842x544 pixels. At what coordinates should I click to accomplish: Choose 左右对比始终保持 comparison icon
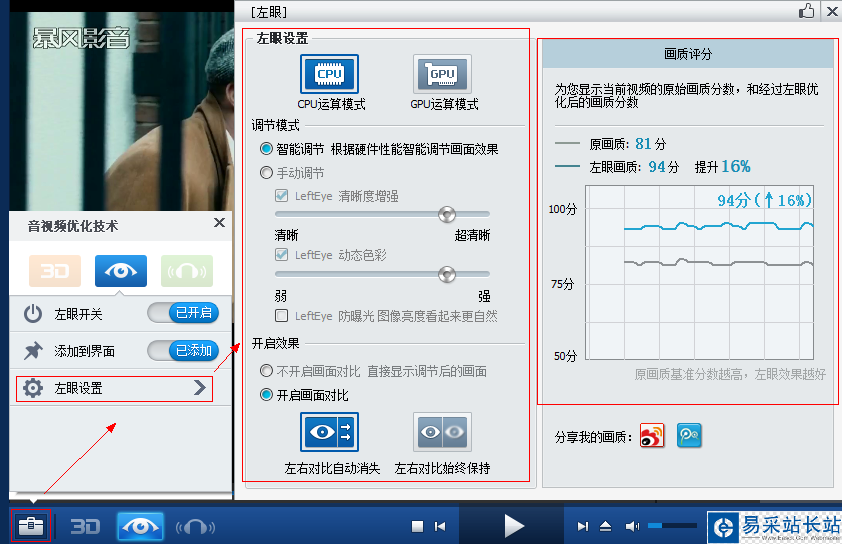click(442, 432)
